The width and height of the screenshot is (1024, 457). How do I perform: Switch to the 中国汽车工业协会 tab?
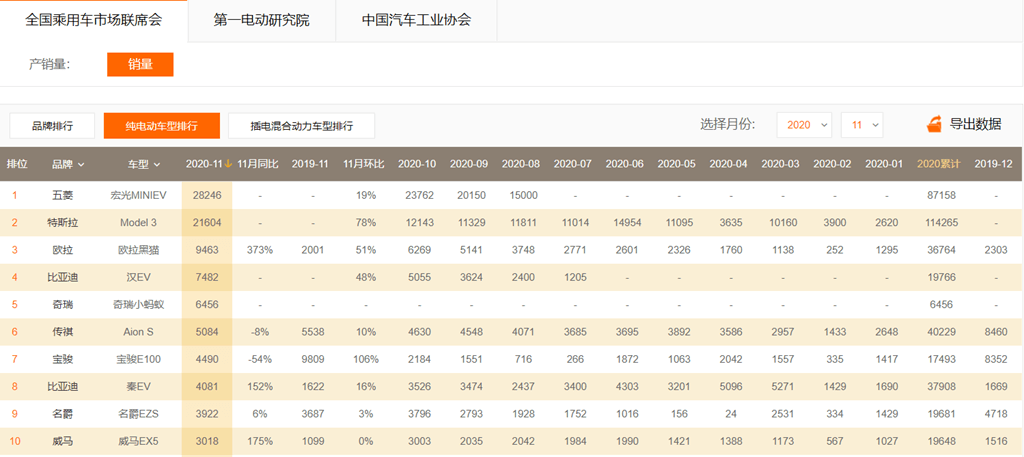click(x=417, y=20)
